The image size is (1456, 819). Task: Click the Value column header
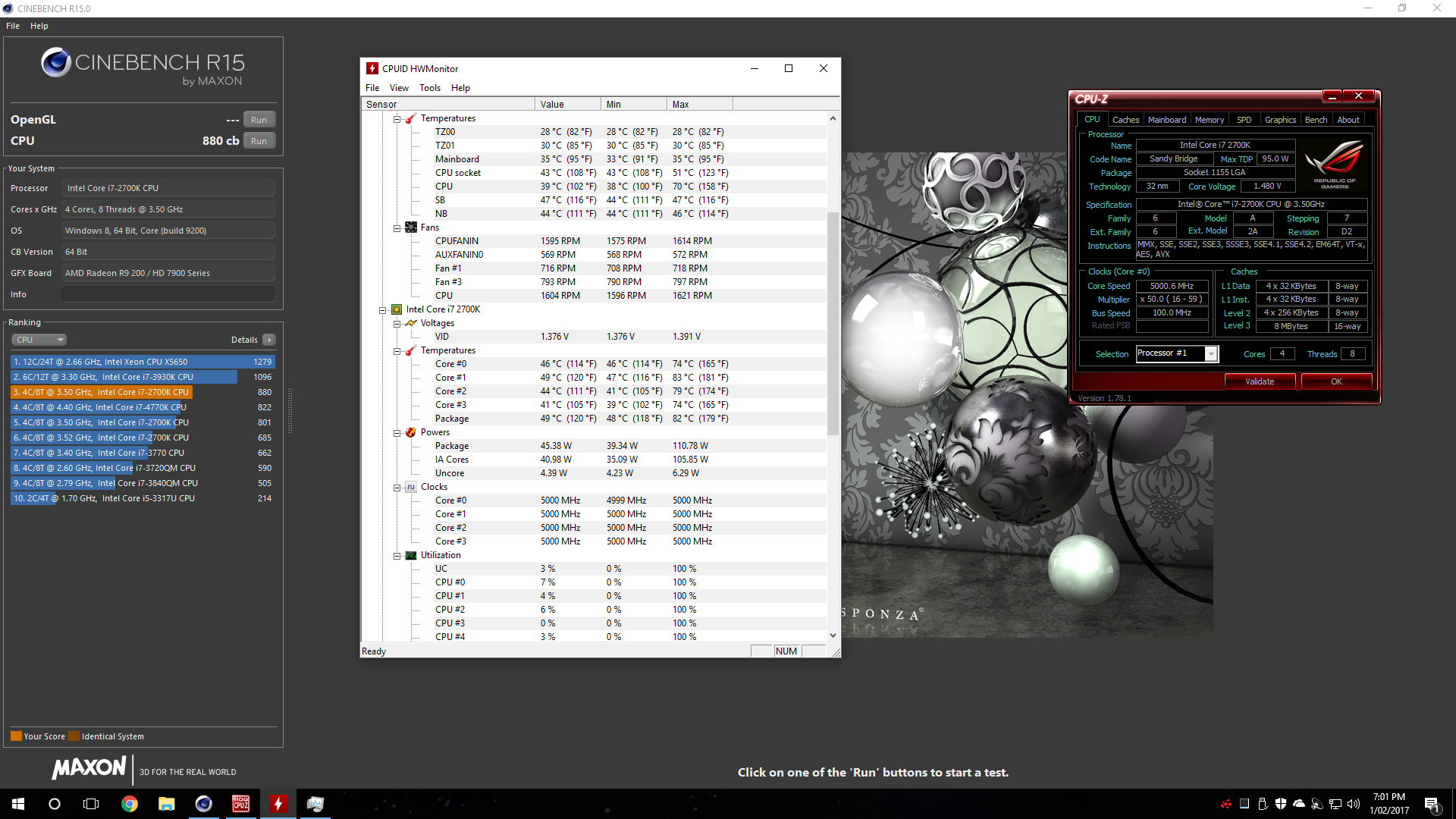[x=567, y=105]
